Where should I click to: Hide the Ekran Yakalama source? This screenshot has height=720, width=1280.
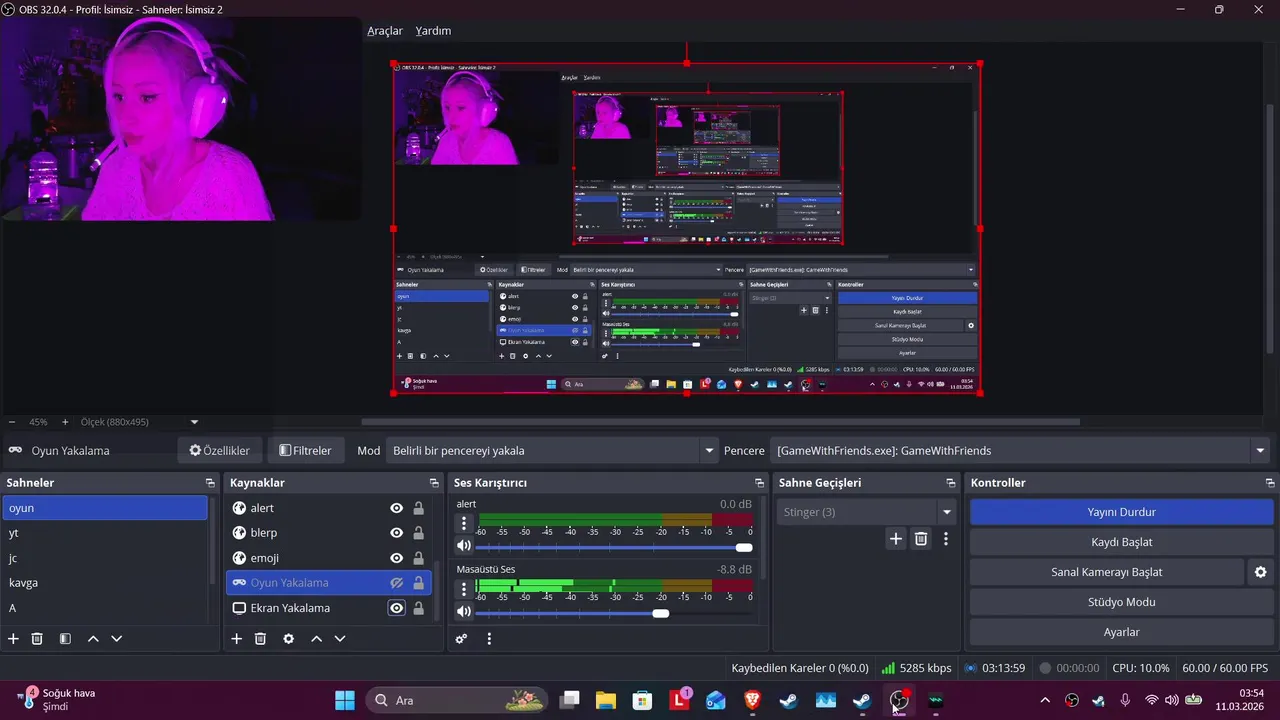point(396,608)
